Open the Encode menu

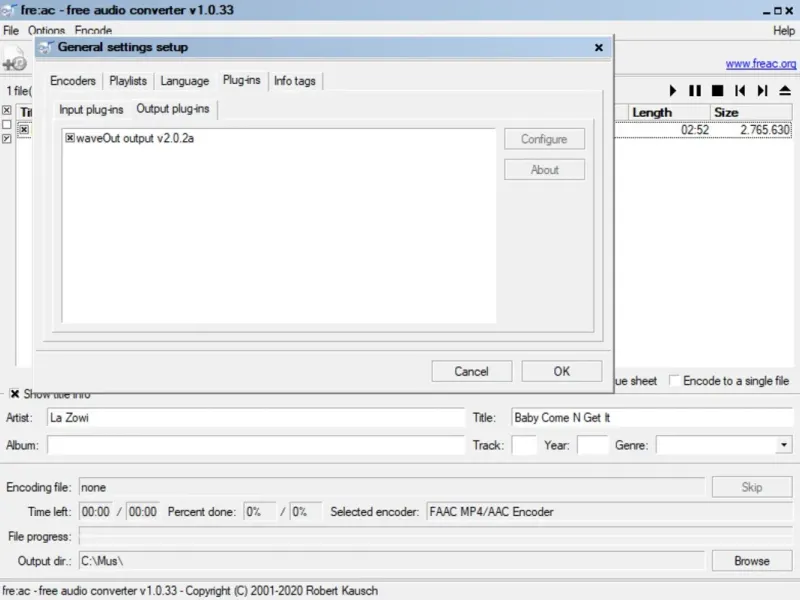[93, 31]
